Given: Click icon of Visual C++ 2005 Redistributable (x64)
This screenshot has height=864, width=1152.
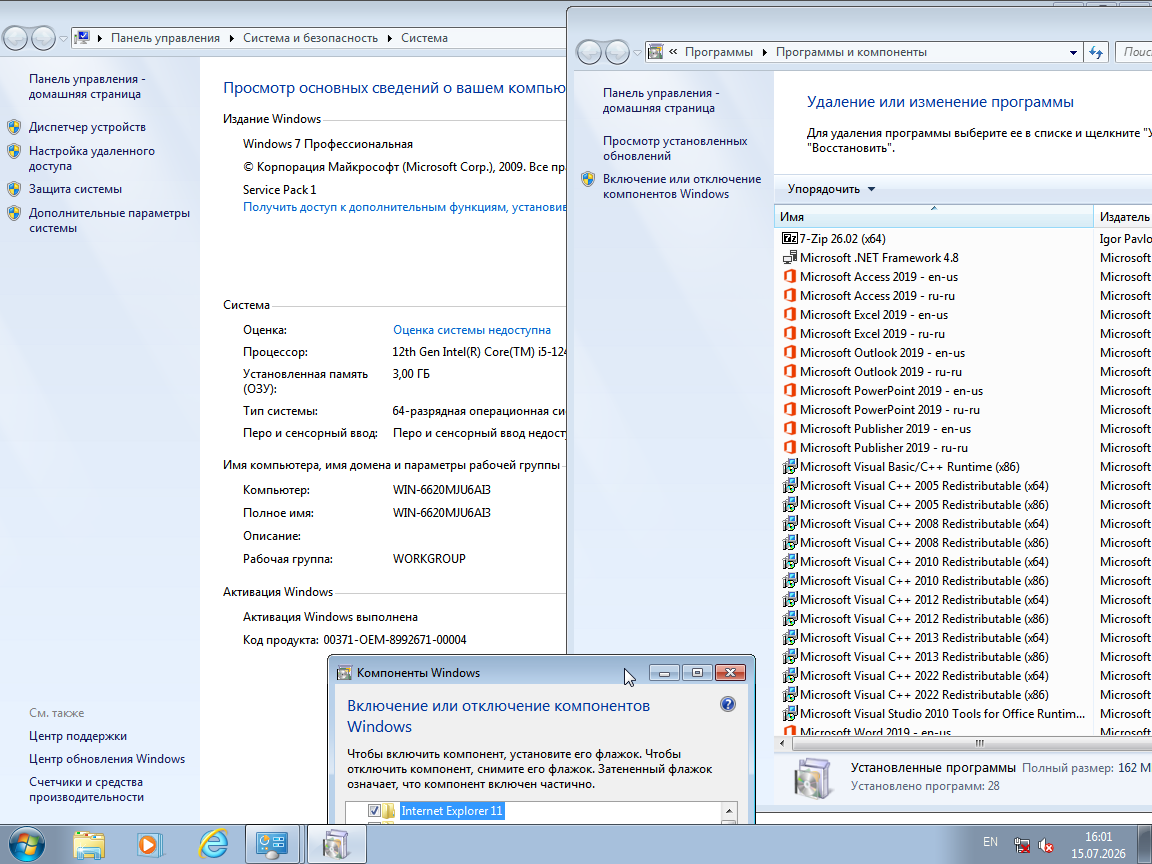Looking at the screenshot, I should pos(789,486).
